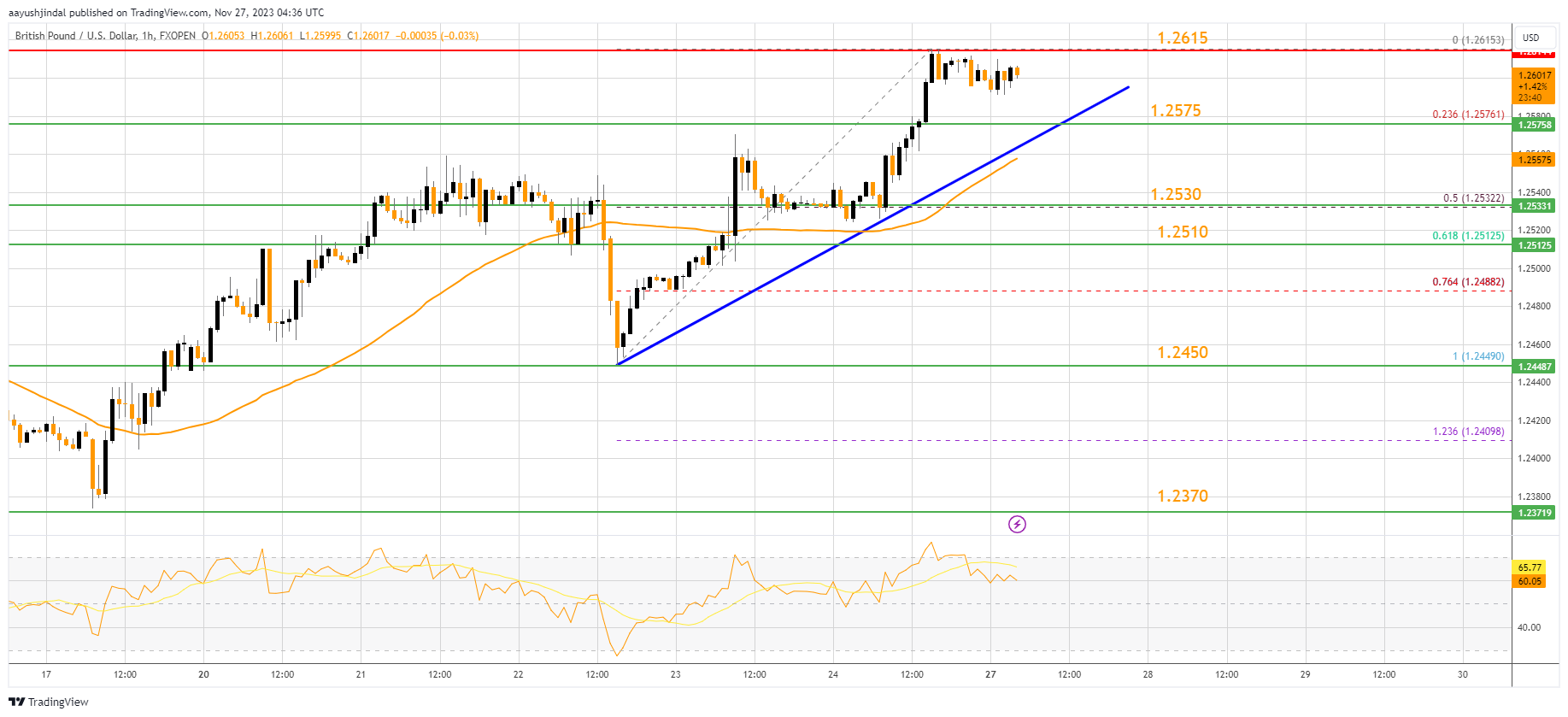
Task: Click the orange 1.2575 level label
Action: [x=1176, y=110]
